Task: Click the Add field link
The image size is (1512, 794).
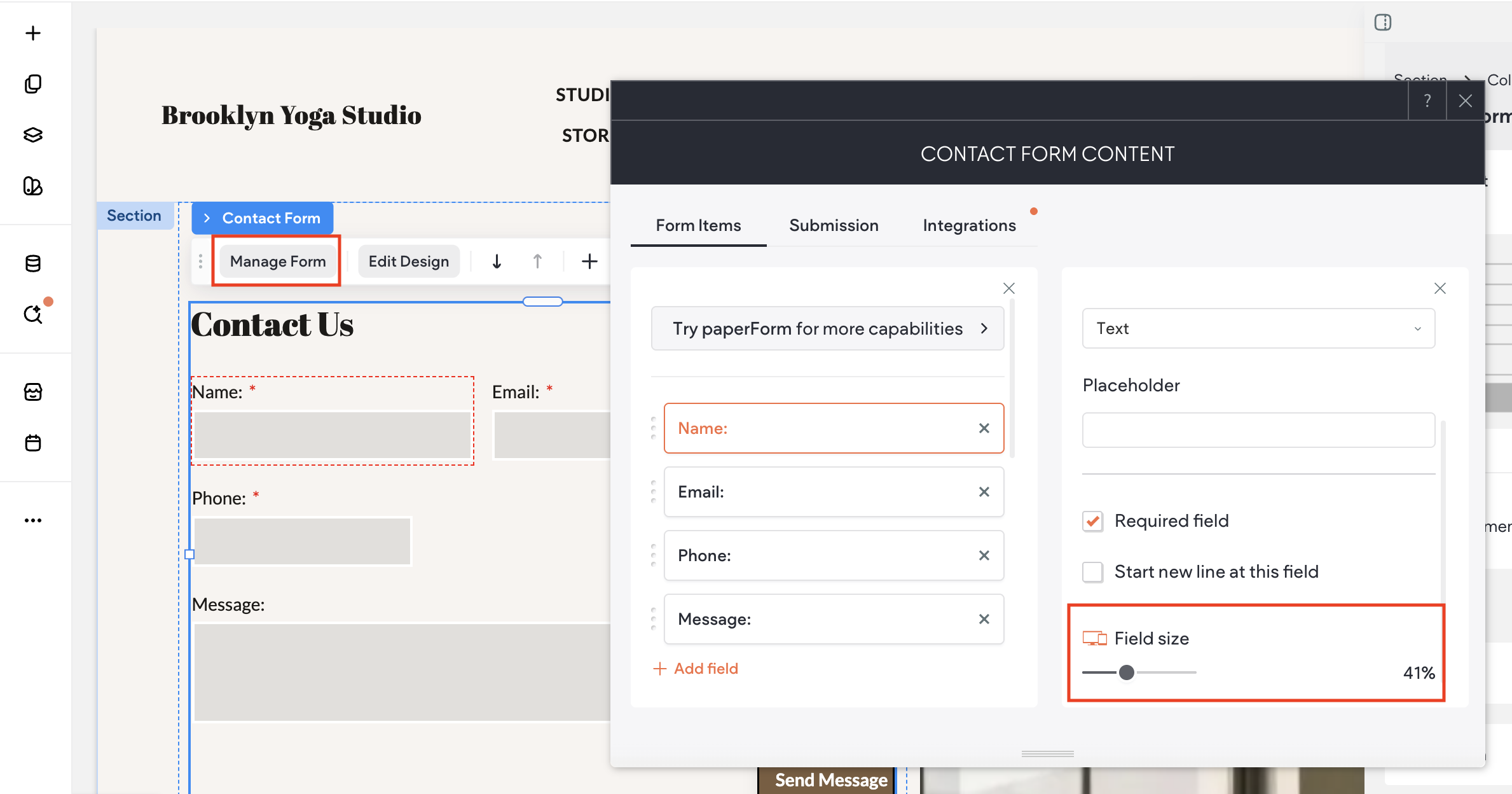Action: pyautogui.click(x=696, y=669)
